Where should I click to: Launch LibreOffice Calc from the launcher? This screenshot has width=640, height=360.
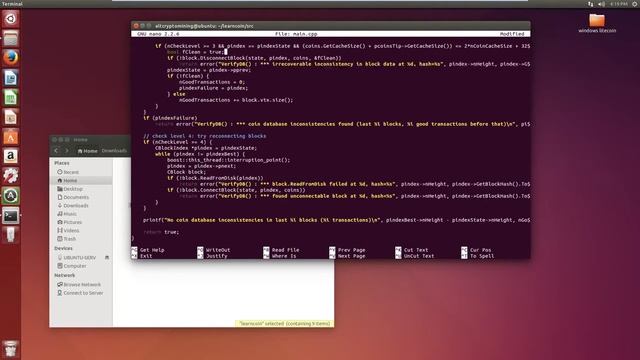pyautogui.click(x=11, y=98)
